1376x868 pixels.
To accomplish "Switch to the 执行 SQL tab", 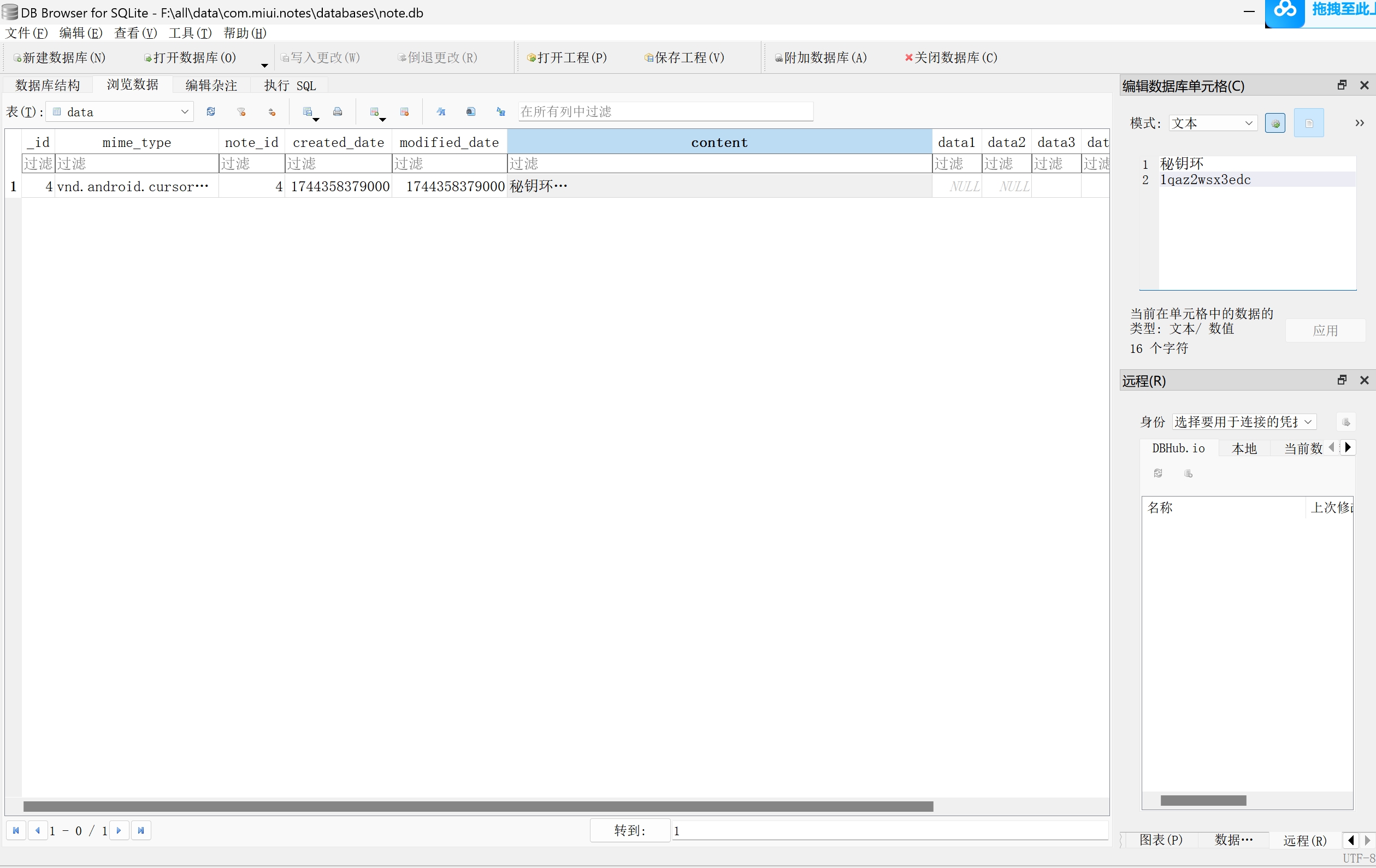I will click(x=290, y=86).
